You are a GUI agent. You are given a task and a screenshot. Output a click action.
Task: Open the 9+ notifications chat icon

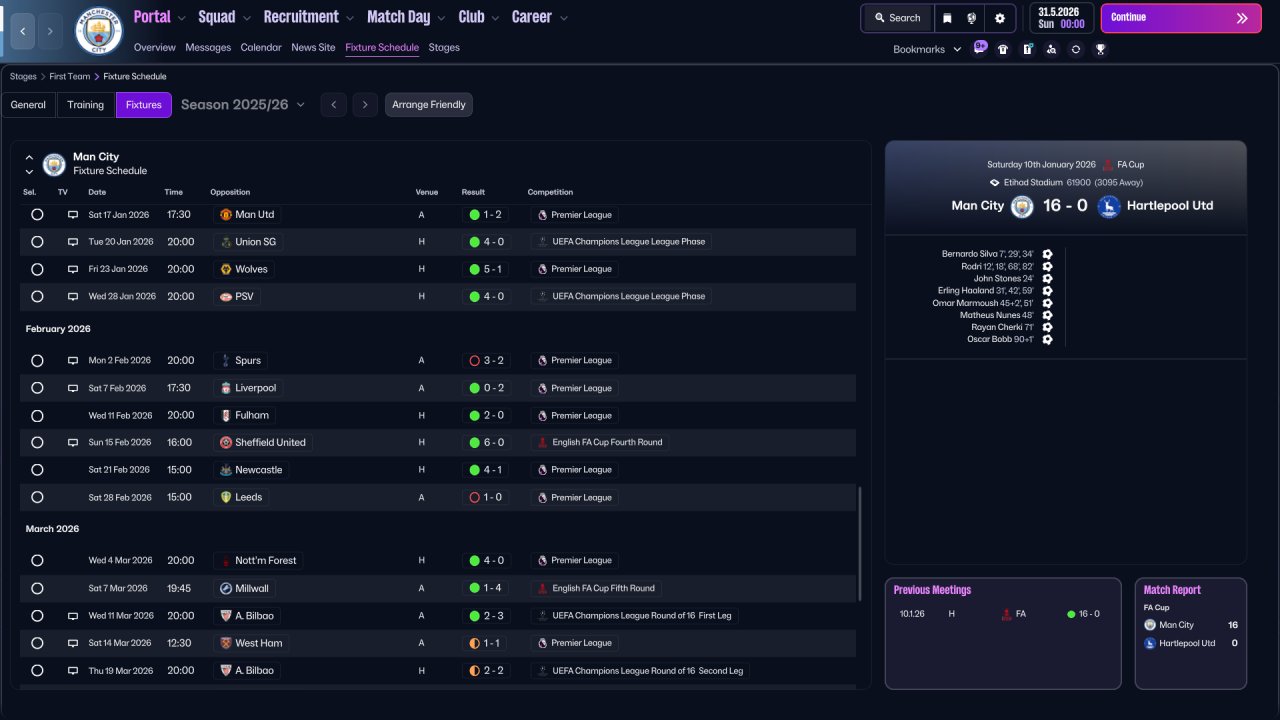point(980,48)
